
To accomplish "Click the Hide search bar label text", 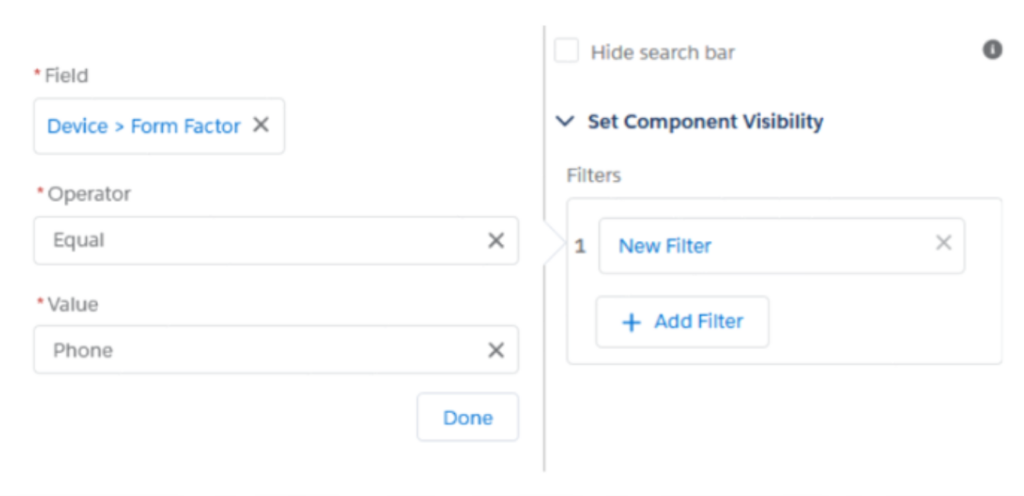I will [x=662, y=52].
